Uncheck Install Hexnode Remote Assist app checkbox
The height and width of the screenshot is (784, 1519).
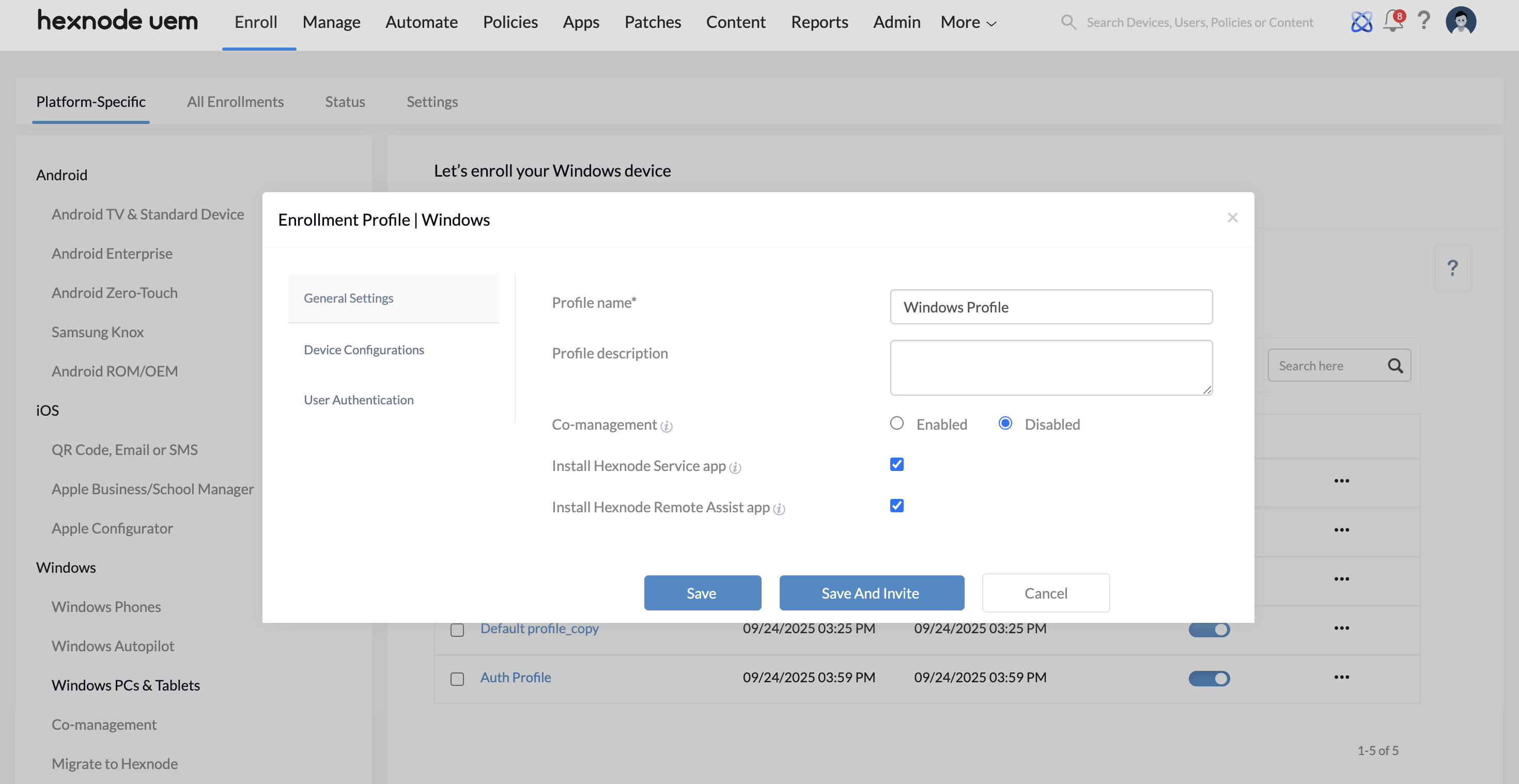pyautogui.click(x=896, y=506)
